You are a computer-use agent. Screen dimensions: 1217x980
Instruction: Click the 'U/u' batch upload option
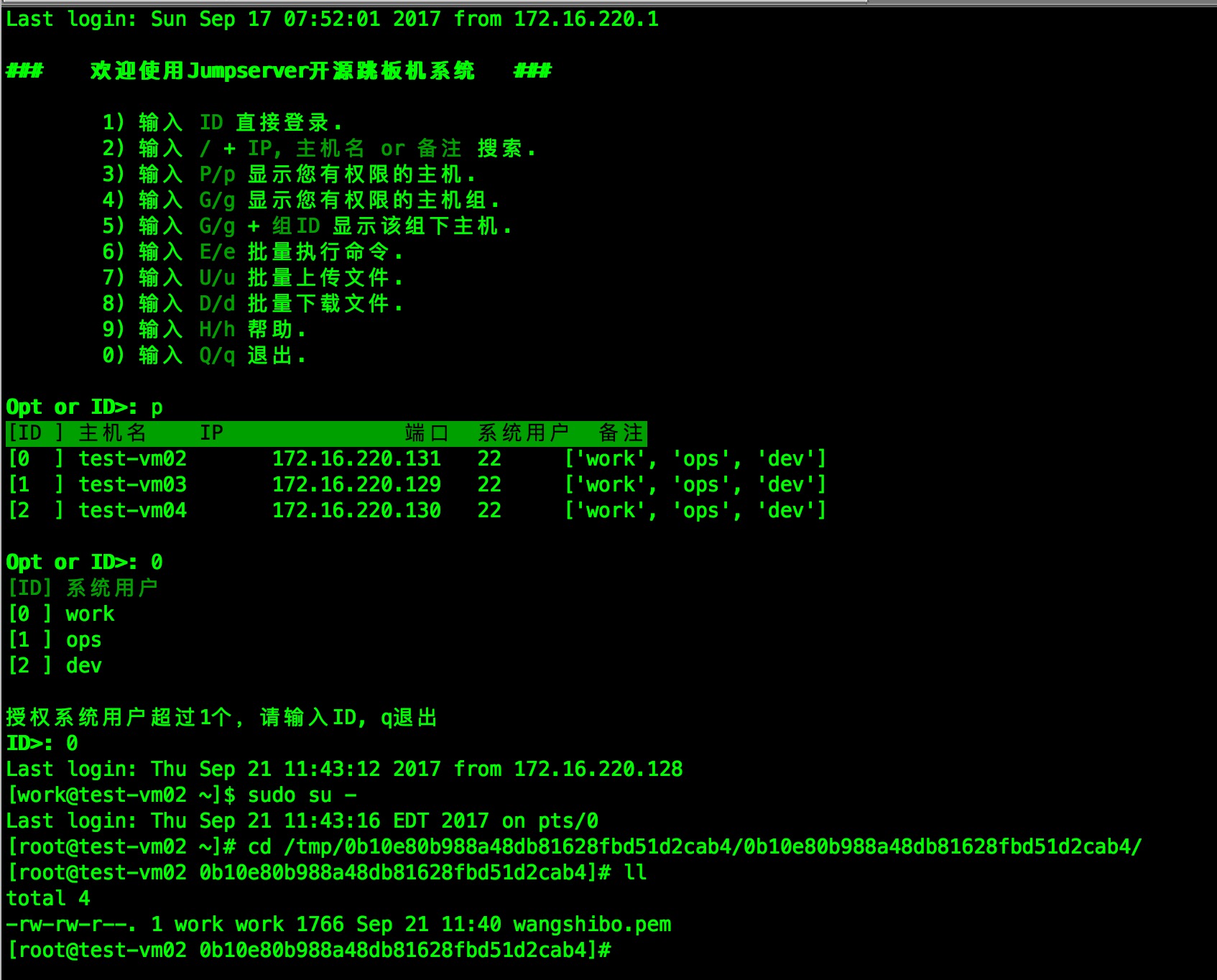pyautogui.click(x=218, y=277)
